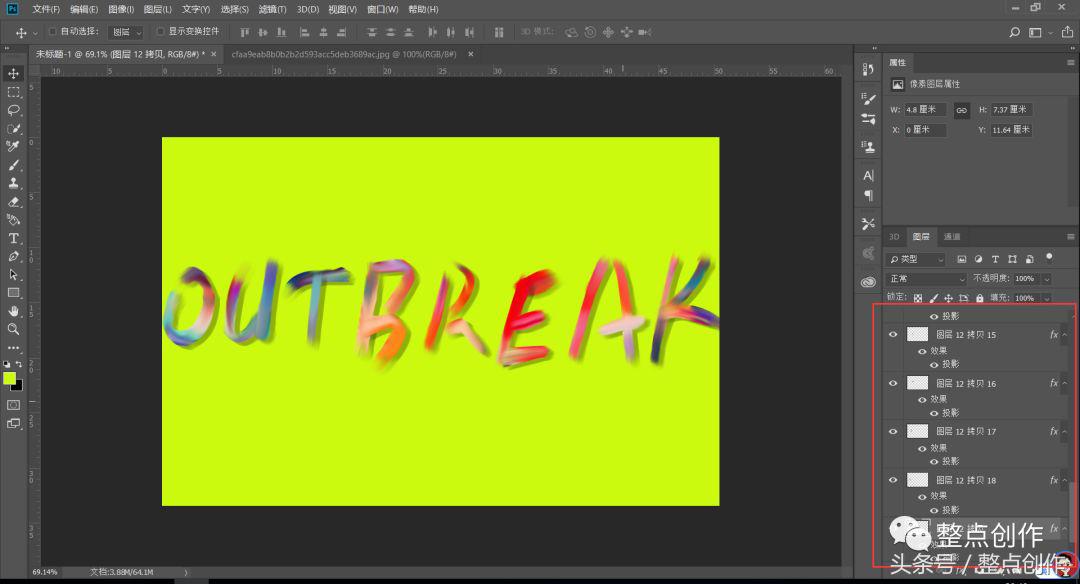Open the Share icon at top right
This screenshot has width=1080, height=584.
[x=1067, y=32]
